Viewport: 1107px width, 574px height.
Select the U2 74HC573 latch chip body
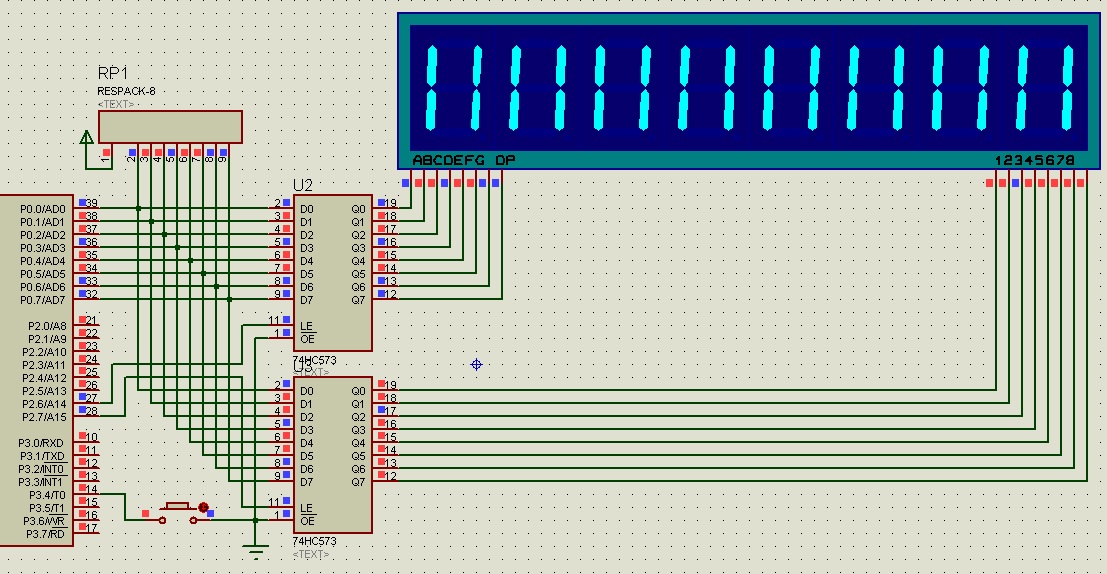point(333,273)
